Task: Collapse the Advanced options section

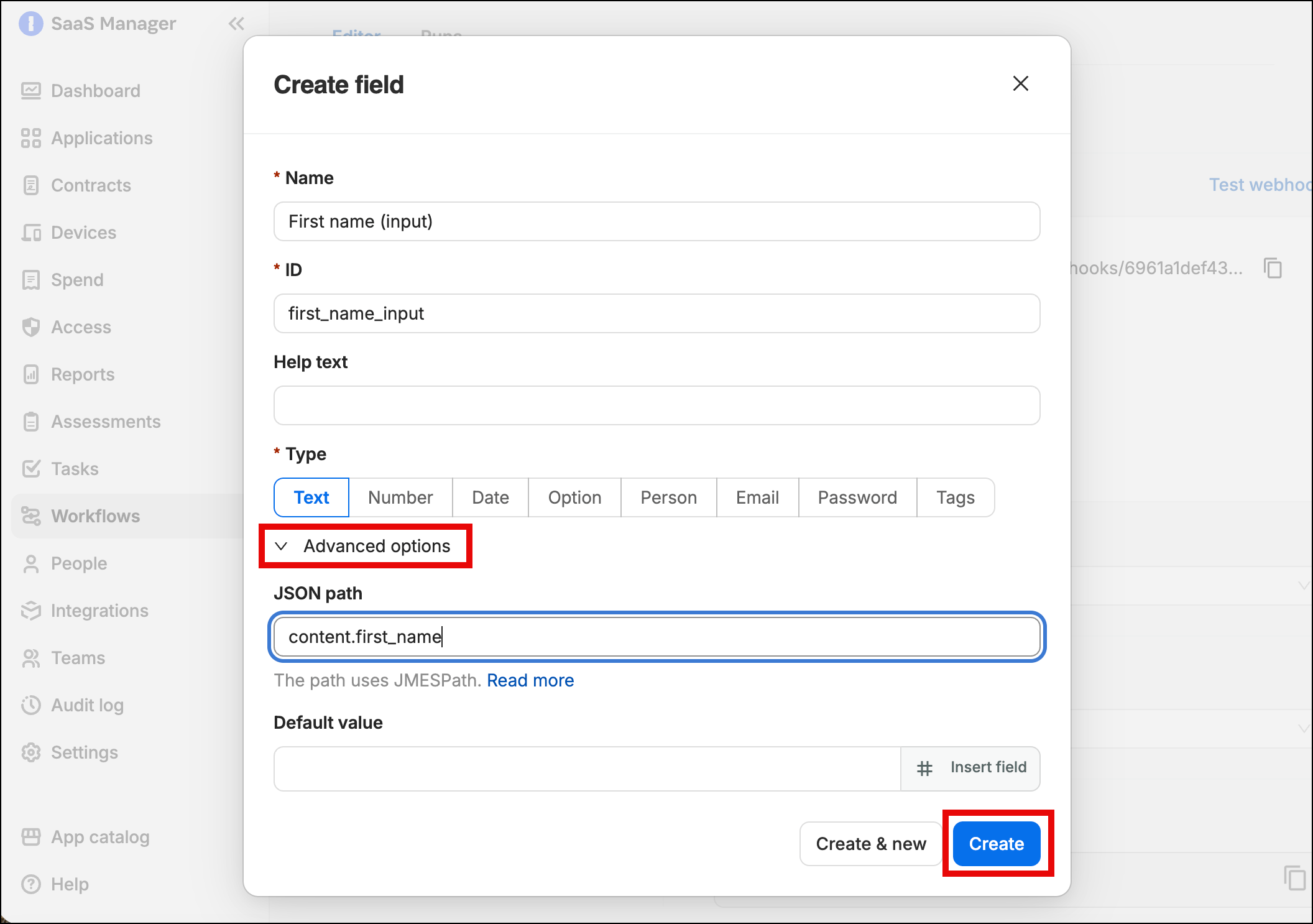Action: [363, 546]
